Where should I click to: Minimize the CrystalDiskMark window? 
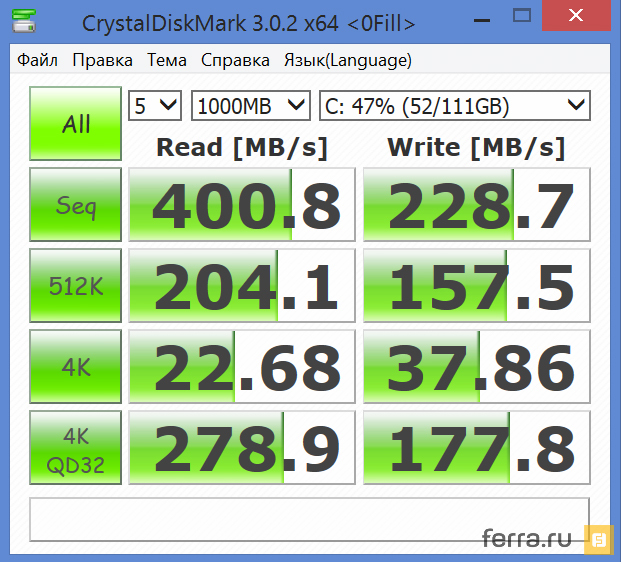(x=482, y=18)
